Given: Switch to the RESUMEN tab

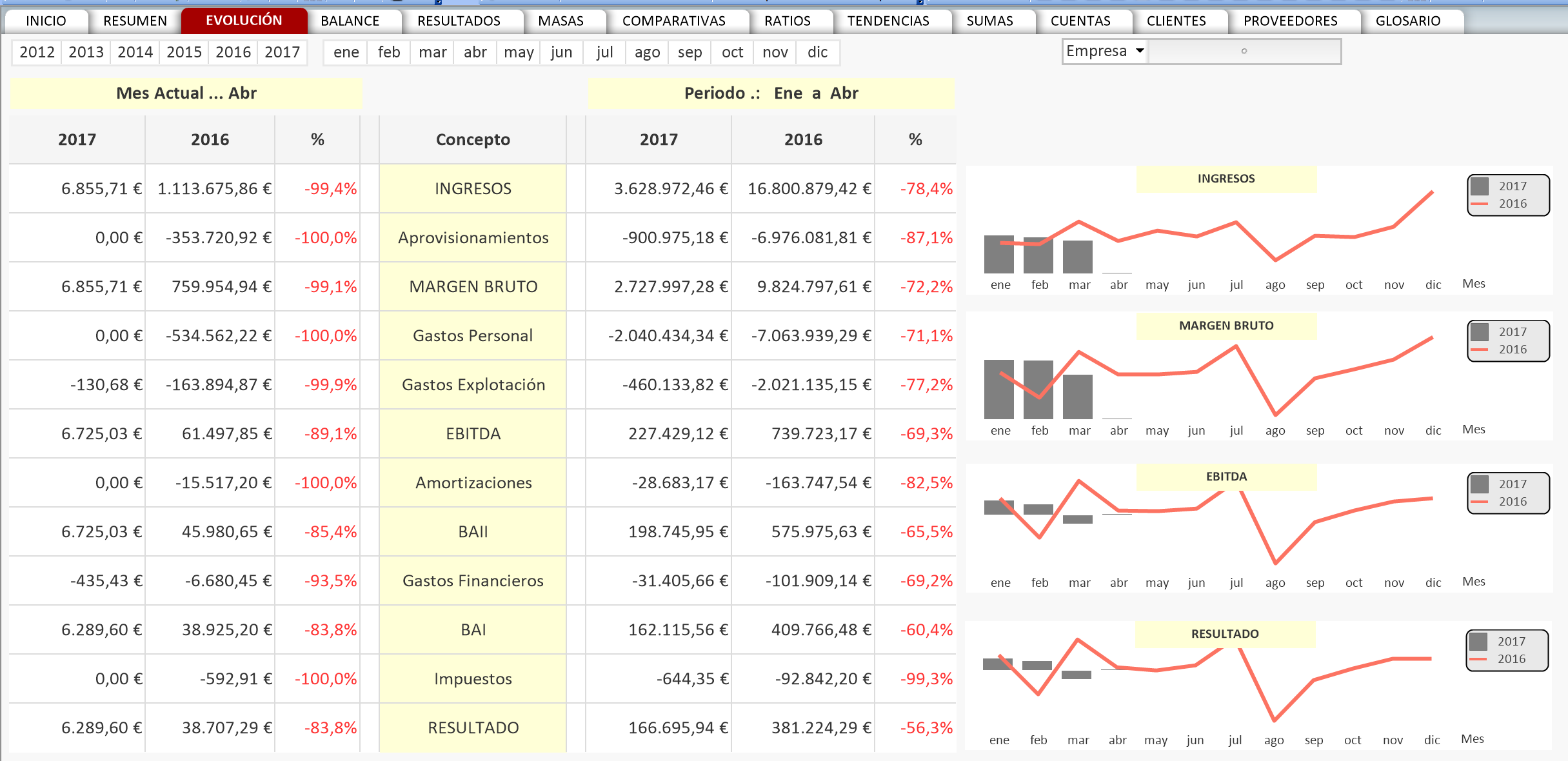Looking at the screenshot, I should 135,21.
